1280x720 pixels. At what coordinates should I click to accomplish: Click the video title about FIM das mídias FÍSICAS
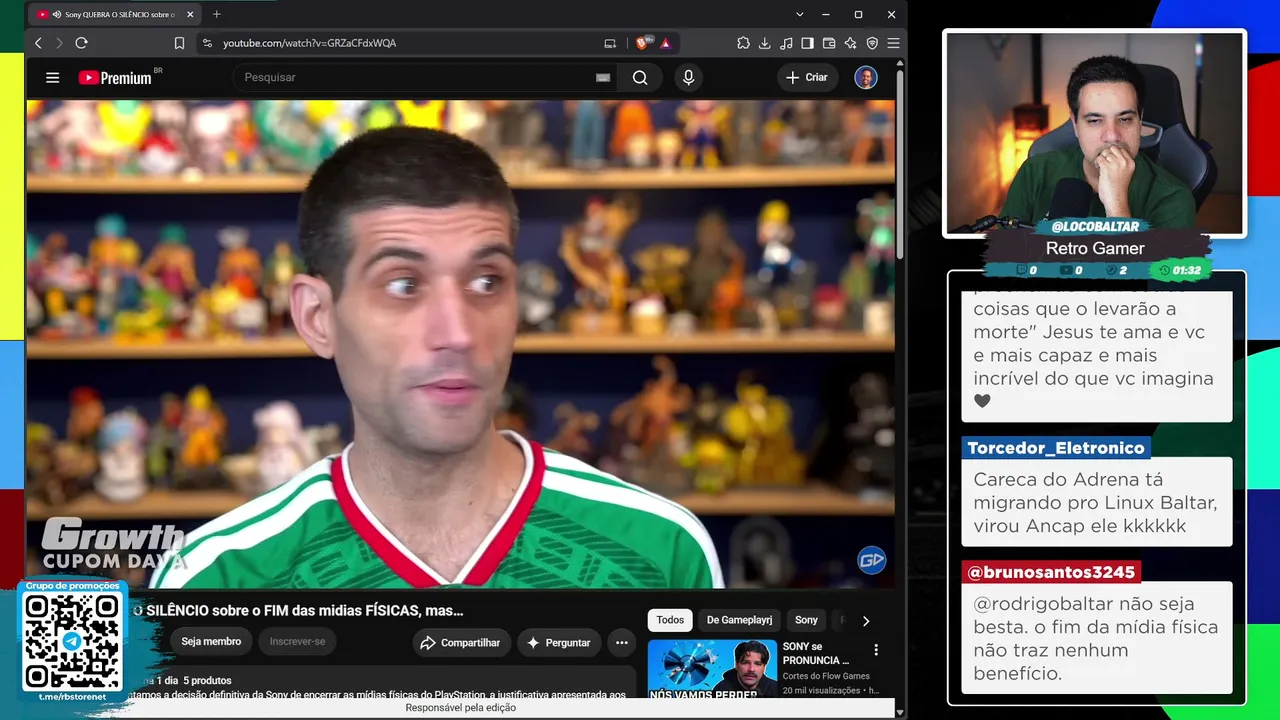tap(298, 610)
